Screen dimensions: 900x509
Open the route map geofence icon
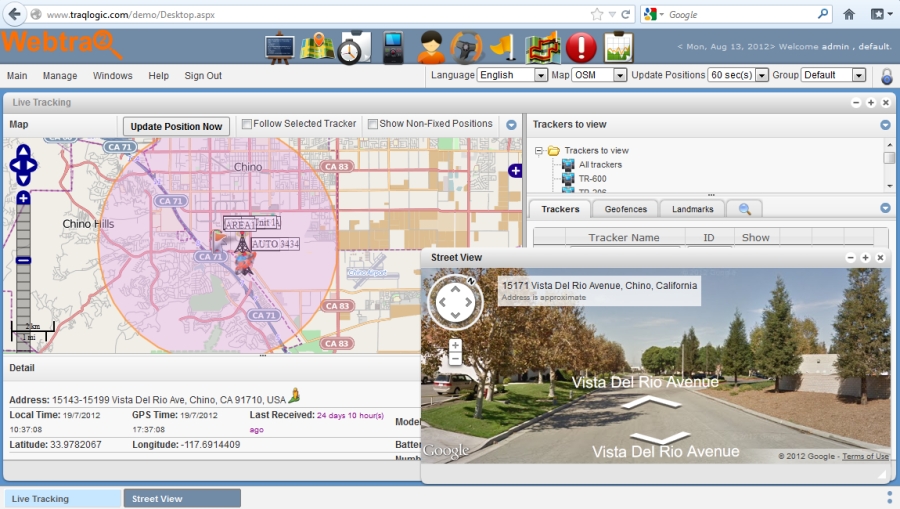click(x=542, y=47)
